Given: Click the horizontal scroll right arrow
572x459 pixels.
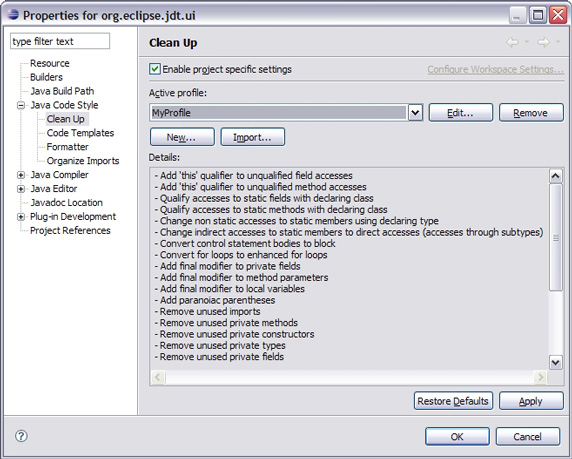Looking at the screenshot, I should click(540, 377).
